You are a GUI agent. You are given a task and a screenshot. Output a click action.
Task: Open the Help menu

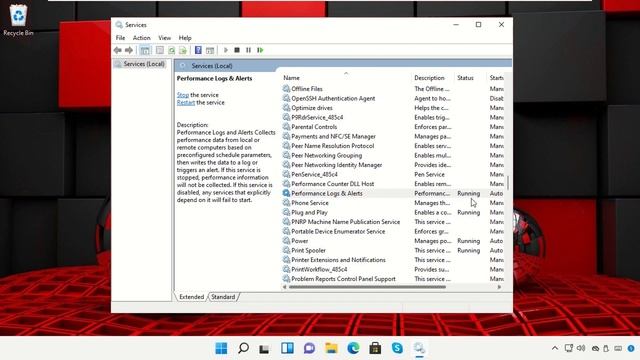pyautogui.click(x=185, y=38)
